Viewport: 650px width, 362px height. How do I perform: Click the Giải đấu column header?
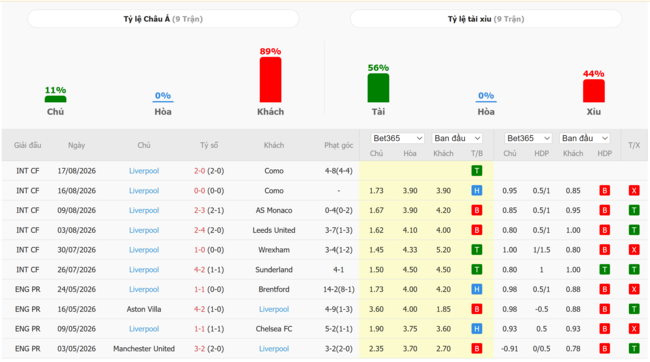click(27, 145)
